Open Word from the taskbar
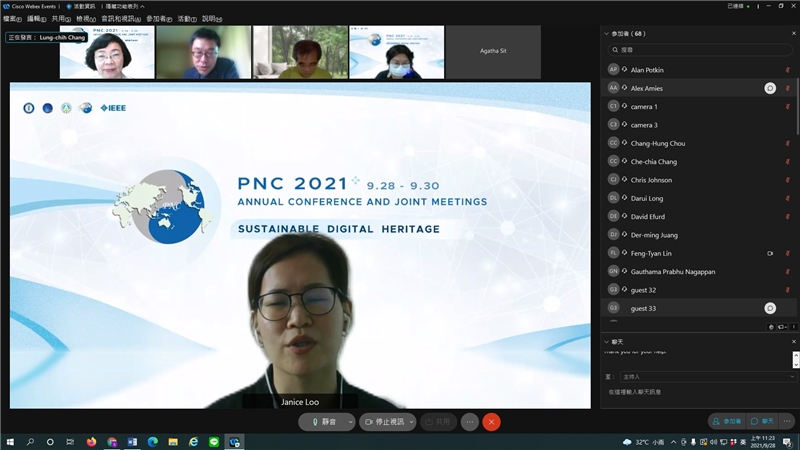The height and width of the screenshot is (450, 800). pyautogui.click(x=132, y=442)
